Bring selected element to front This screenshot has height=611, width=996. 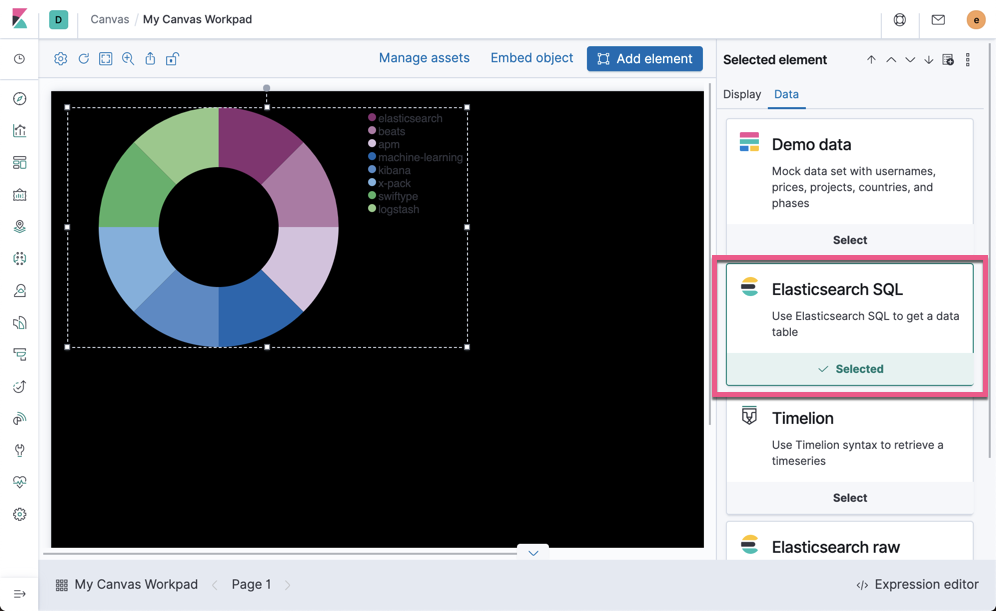click(x=872, y=60)
